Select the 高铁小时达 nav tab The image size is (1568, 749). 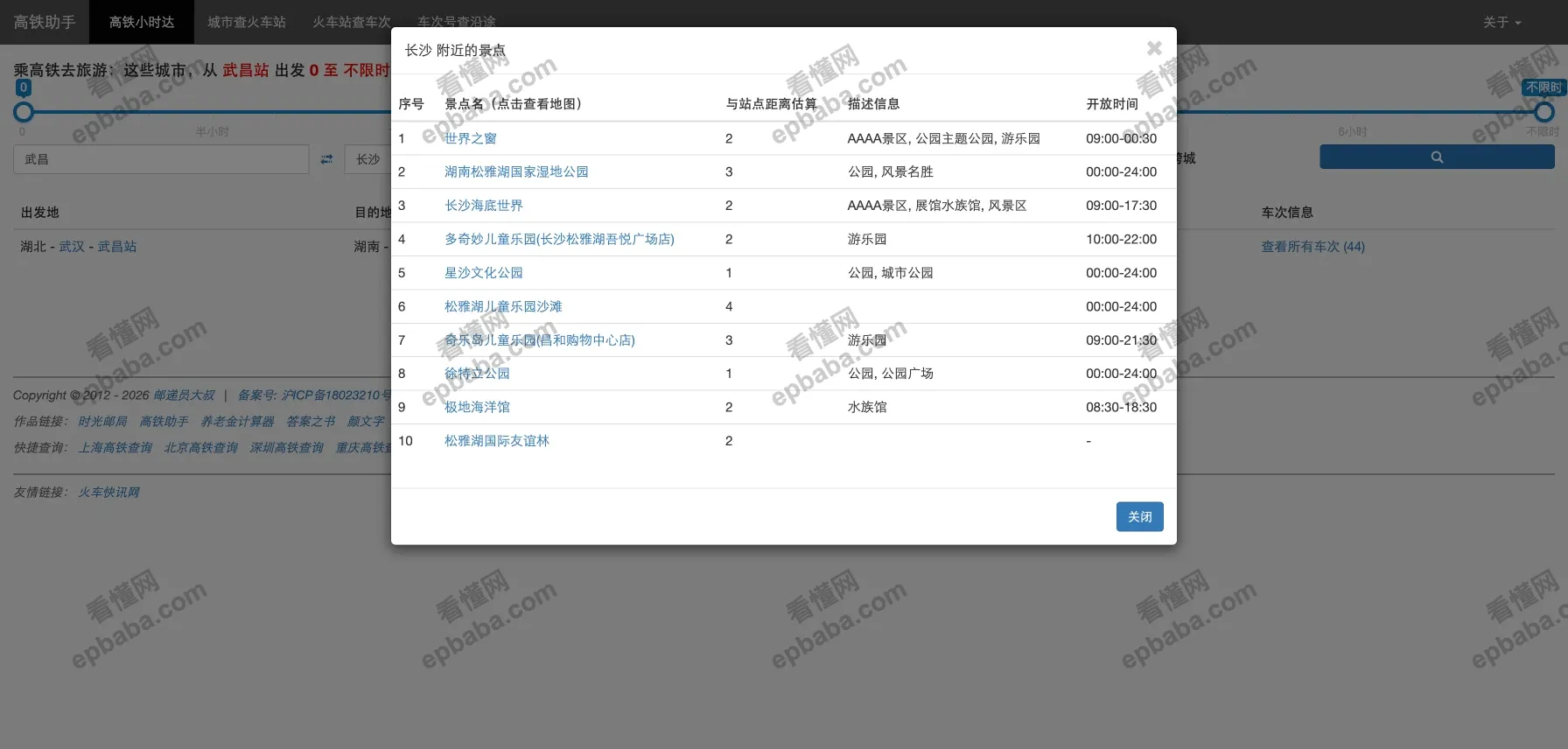click(142, 22)
